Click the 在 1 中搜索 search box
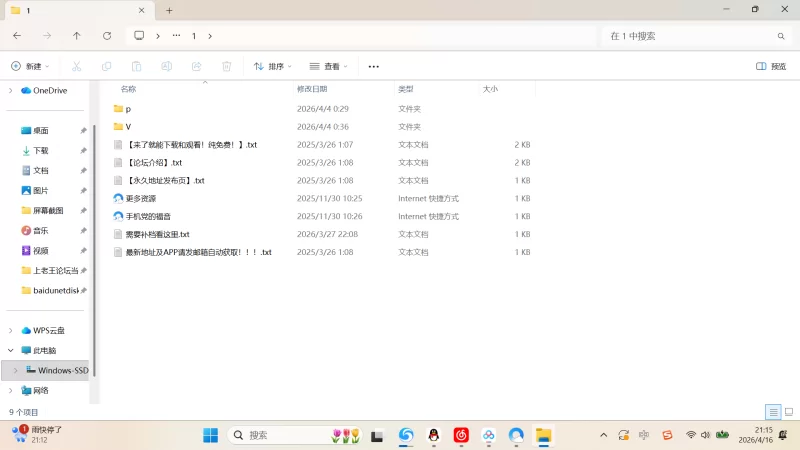 [x=690, y=36]
